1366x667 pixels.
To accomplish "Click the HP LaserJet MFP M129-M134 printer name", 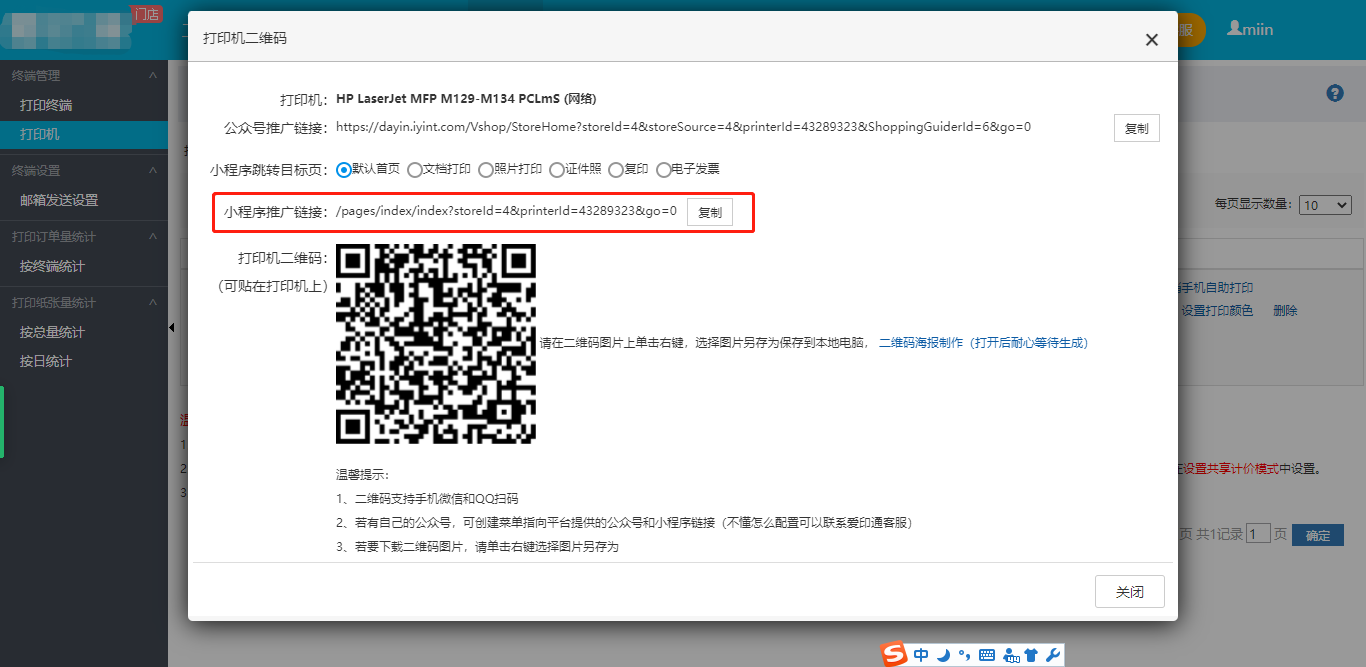I will coord(466,99).
